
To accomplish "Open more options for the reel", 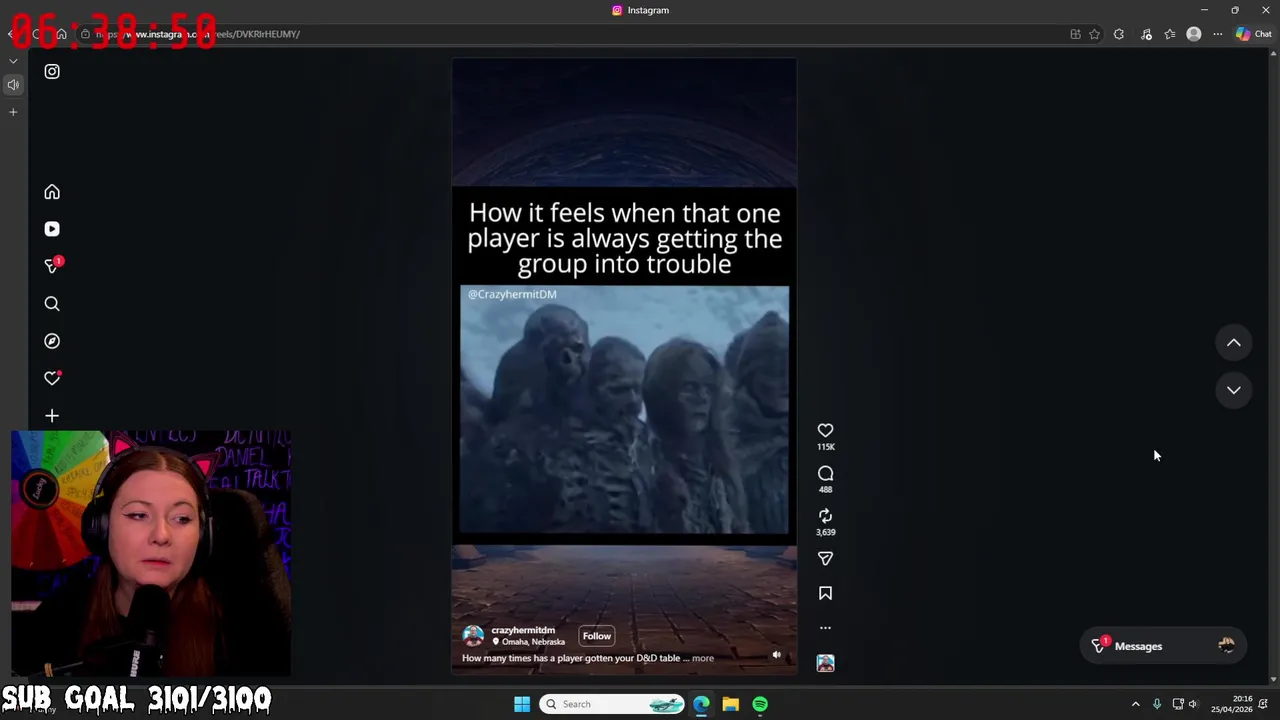I will pyautogui.click(x=825, y=628).
